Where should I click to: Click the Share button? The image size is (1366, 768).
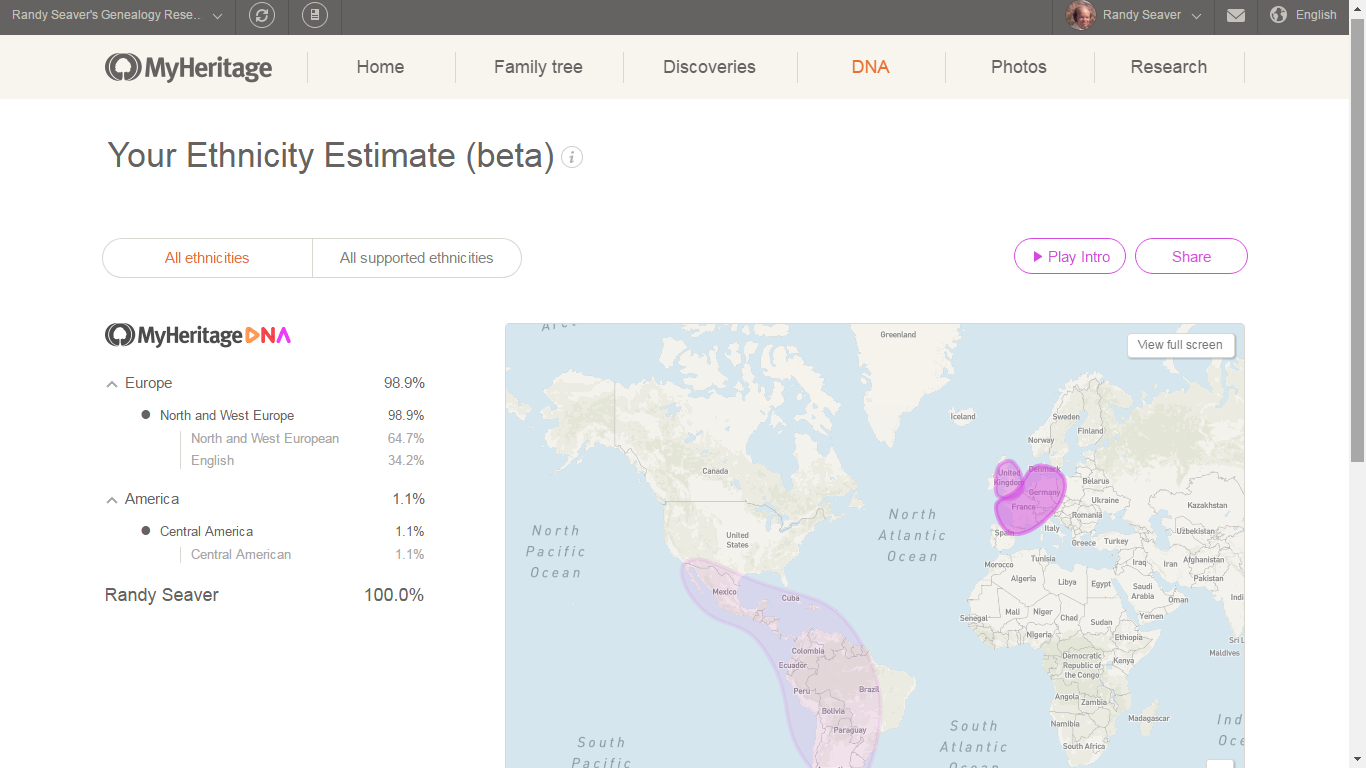1191,257
